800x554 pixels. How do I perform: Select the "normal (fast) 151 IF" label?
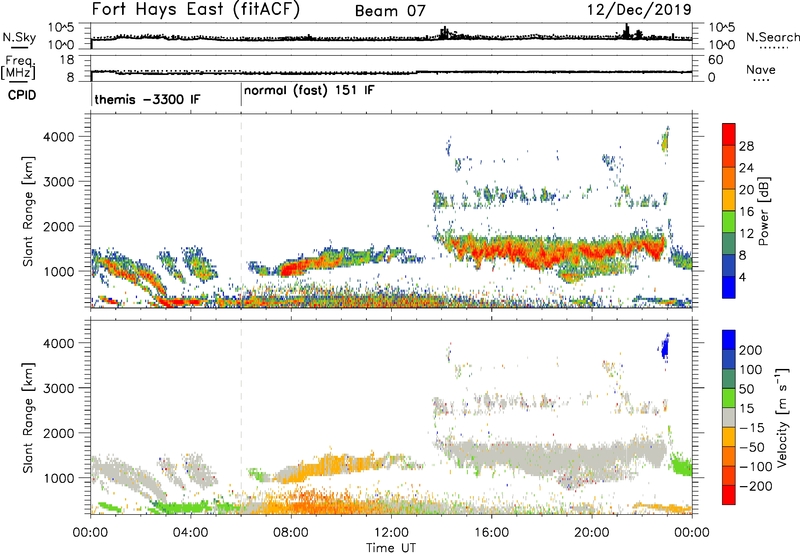[309, 91]
